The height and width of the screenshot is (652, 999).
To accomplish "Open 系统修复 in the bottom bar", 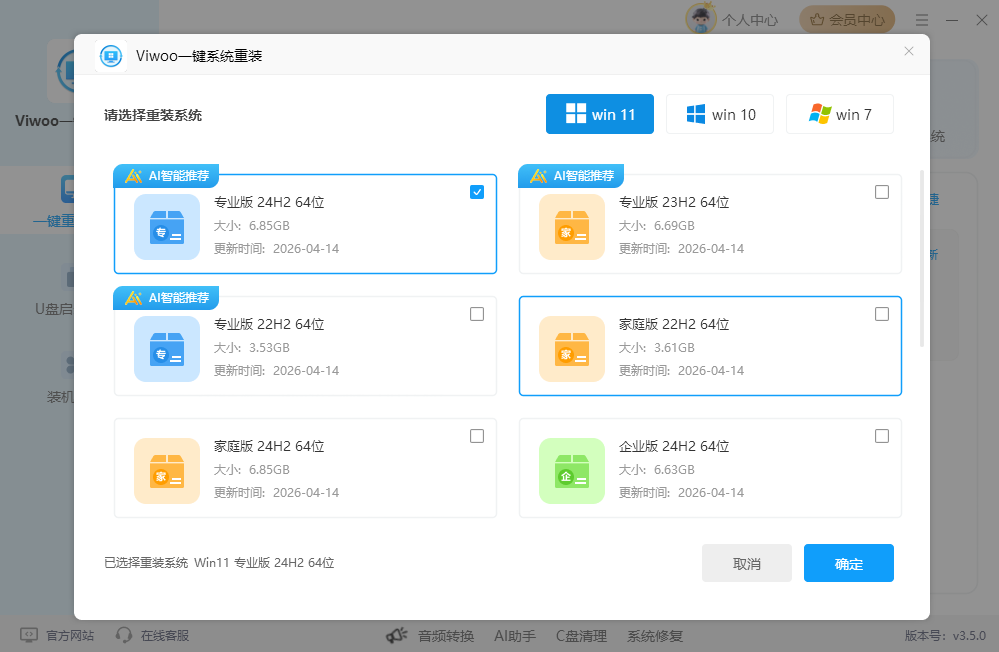I will click(655, 636).
